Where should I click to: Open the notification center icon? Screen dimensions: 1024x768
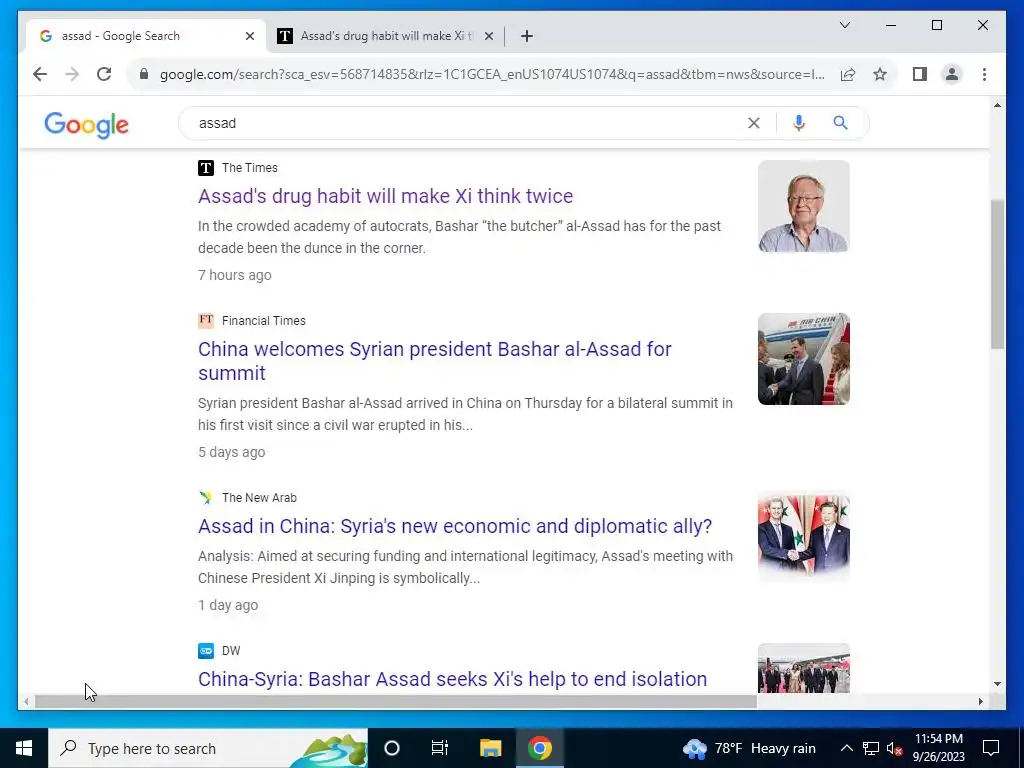click(991, 748)
